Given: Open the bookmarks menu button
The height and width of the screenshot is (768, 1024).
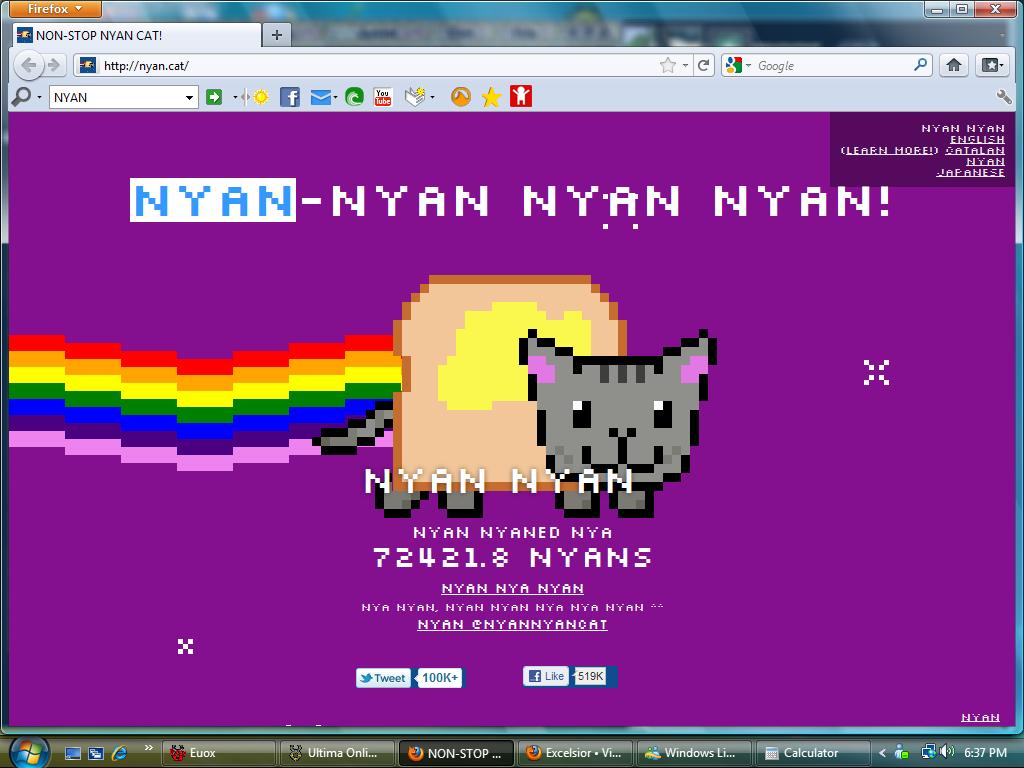Looking at the screenshot, I should tap(993, 65).
